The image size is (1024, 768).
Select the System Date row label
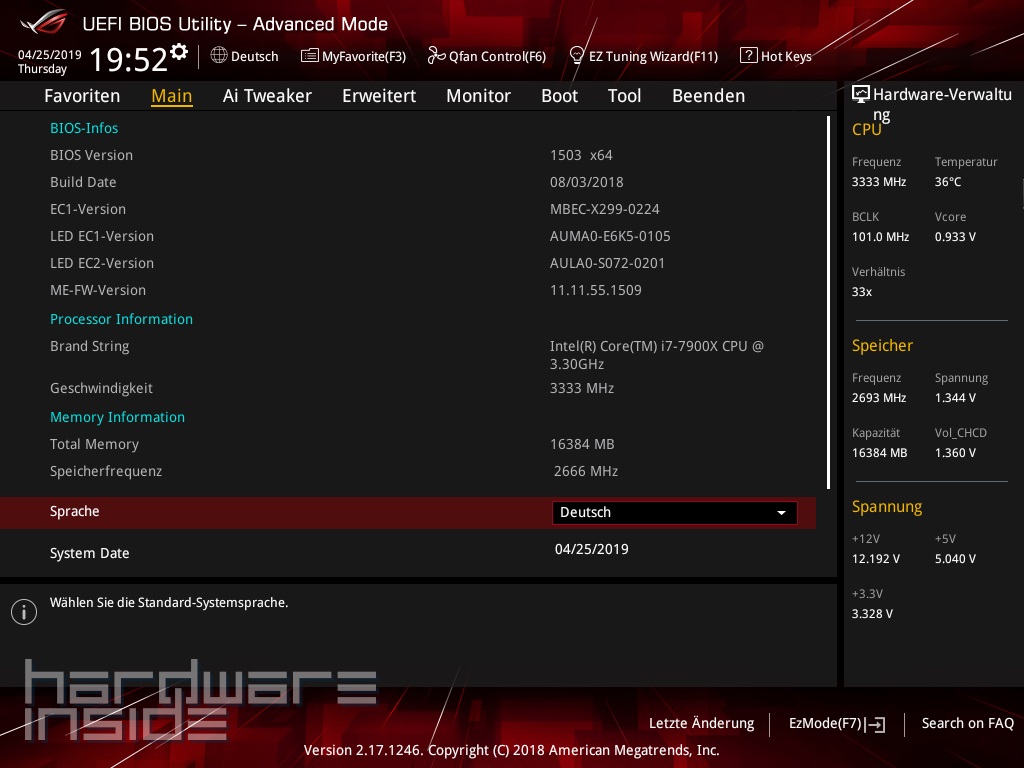tap(89, 553)
